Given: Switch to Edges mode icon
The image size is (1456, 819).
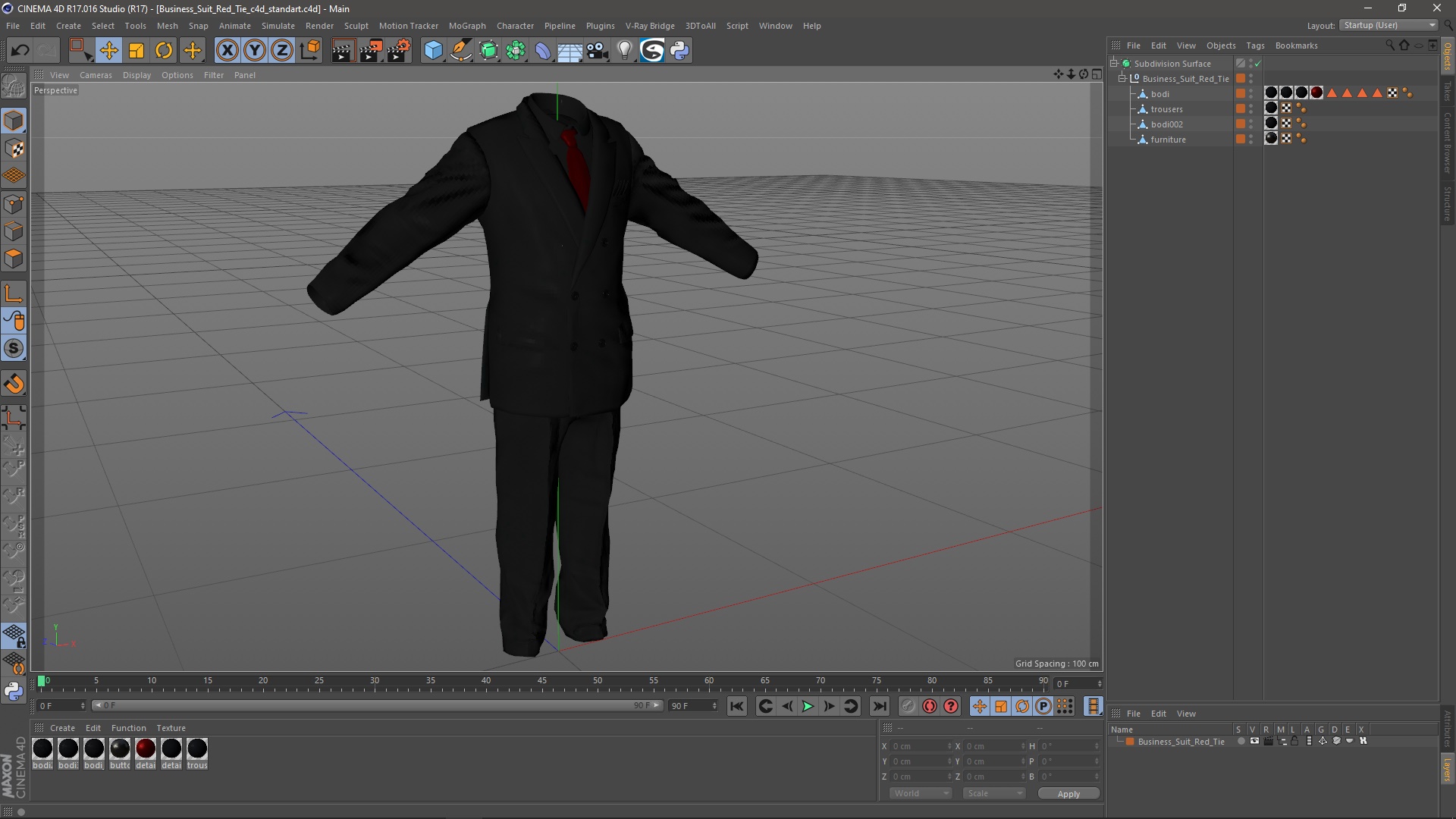Looking at the screenshot, I should 14,231.
